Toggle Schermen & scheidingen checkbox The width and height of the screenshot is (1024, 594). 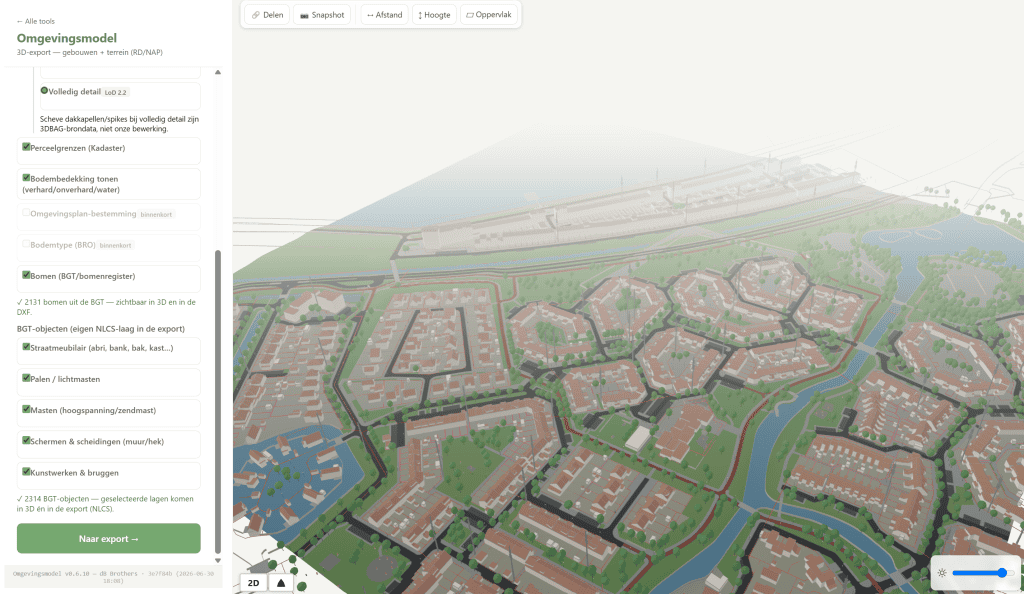click(26, 440)
